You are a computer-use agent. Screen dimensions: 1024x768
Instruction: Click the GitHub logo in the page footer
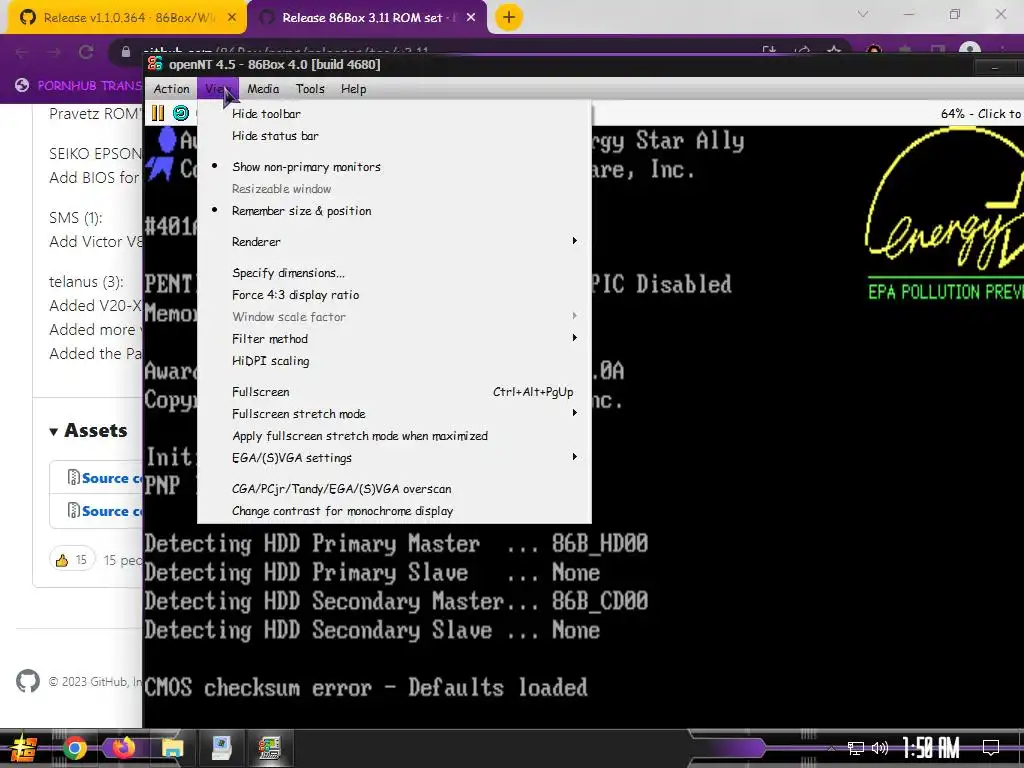(x=27, y=681)
